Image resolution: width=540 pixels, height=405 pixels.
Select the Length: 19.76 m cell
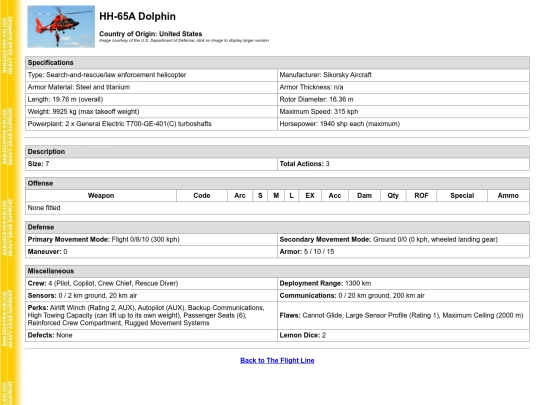pyautogui.click(x=151, y=100)
